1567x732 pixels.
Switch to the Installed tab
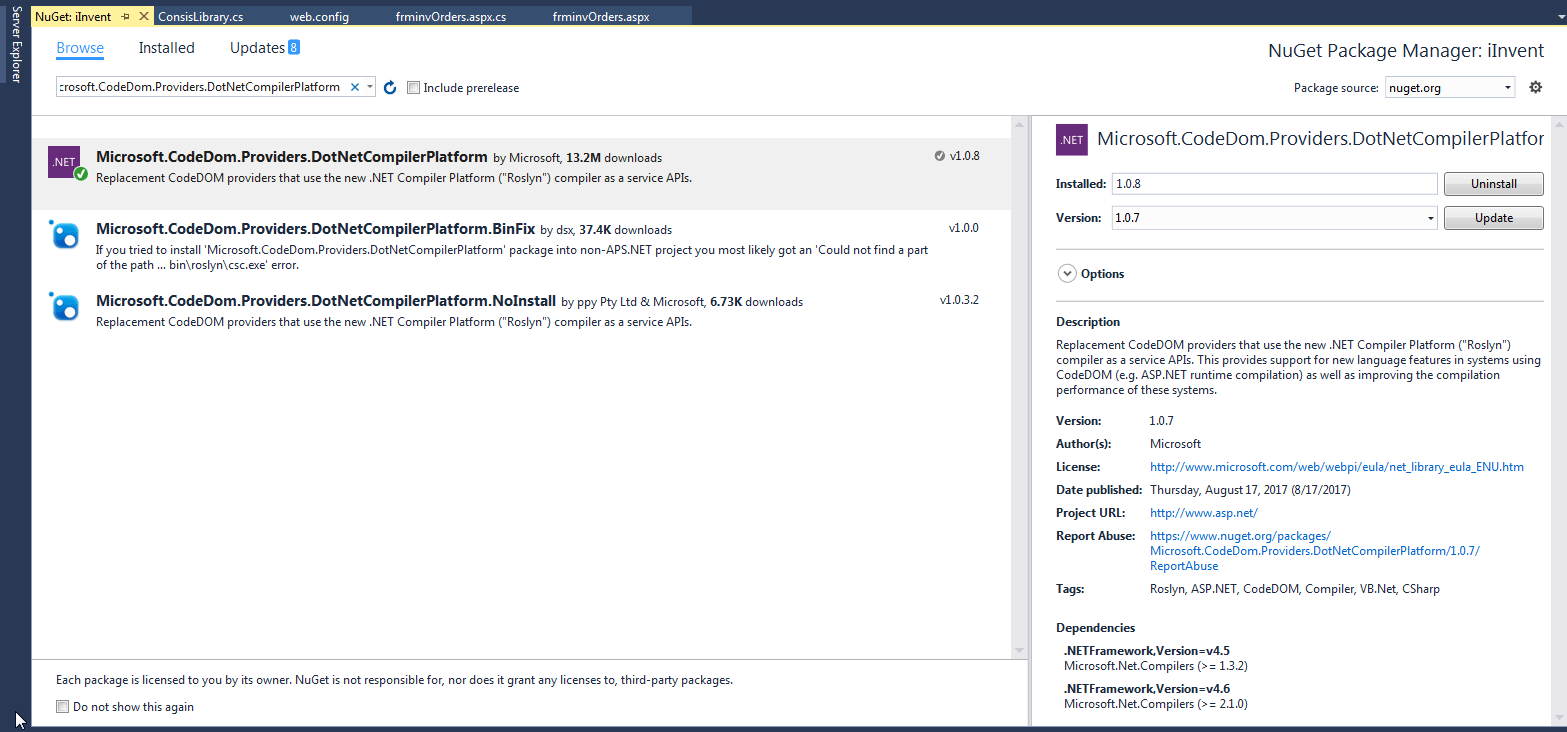pyautogui.click(x=167, y=48)
